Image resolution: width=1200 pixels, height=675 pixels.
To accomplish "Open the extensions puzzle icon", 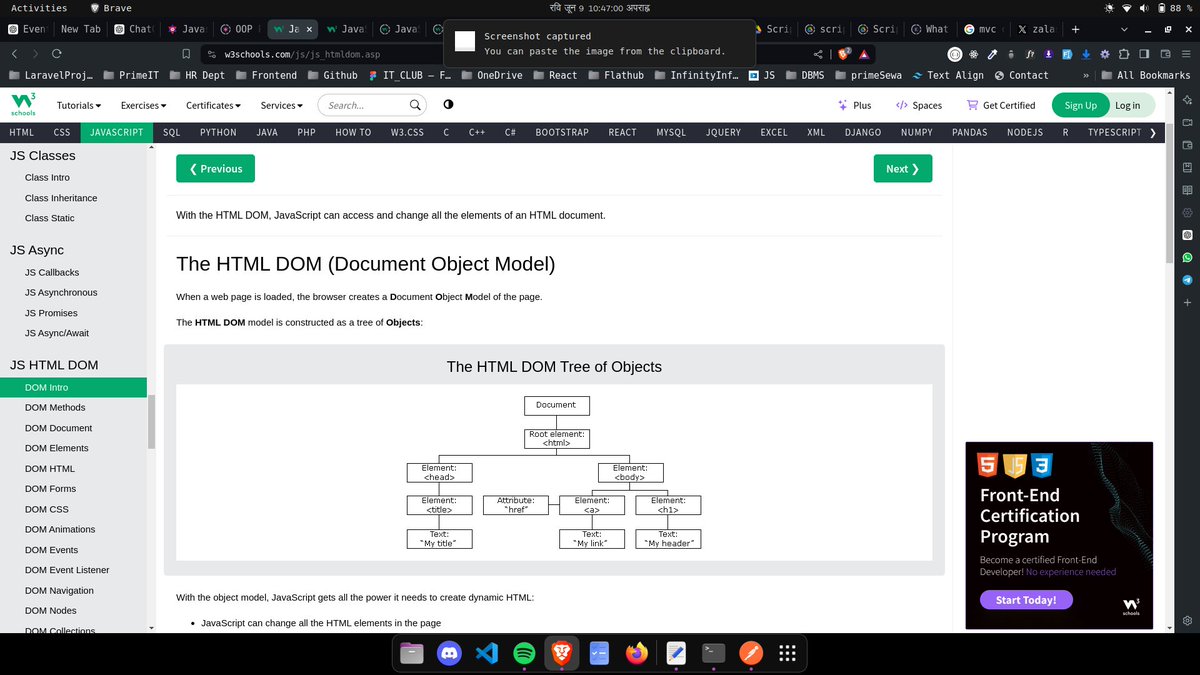I will (1124, 53).
